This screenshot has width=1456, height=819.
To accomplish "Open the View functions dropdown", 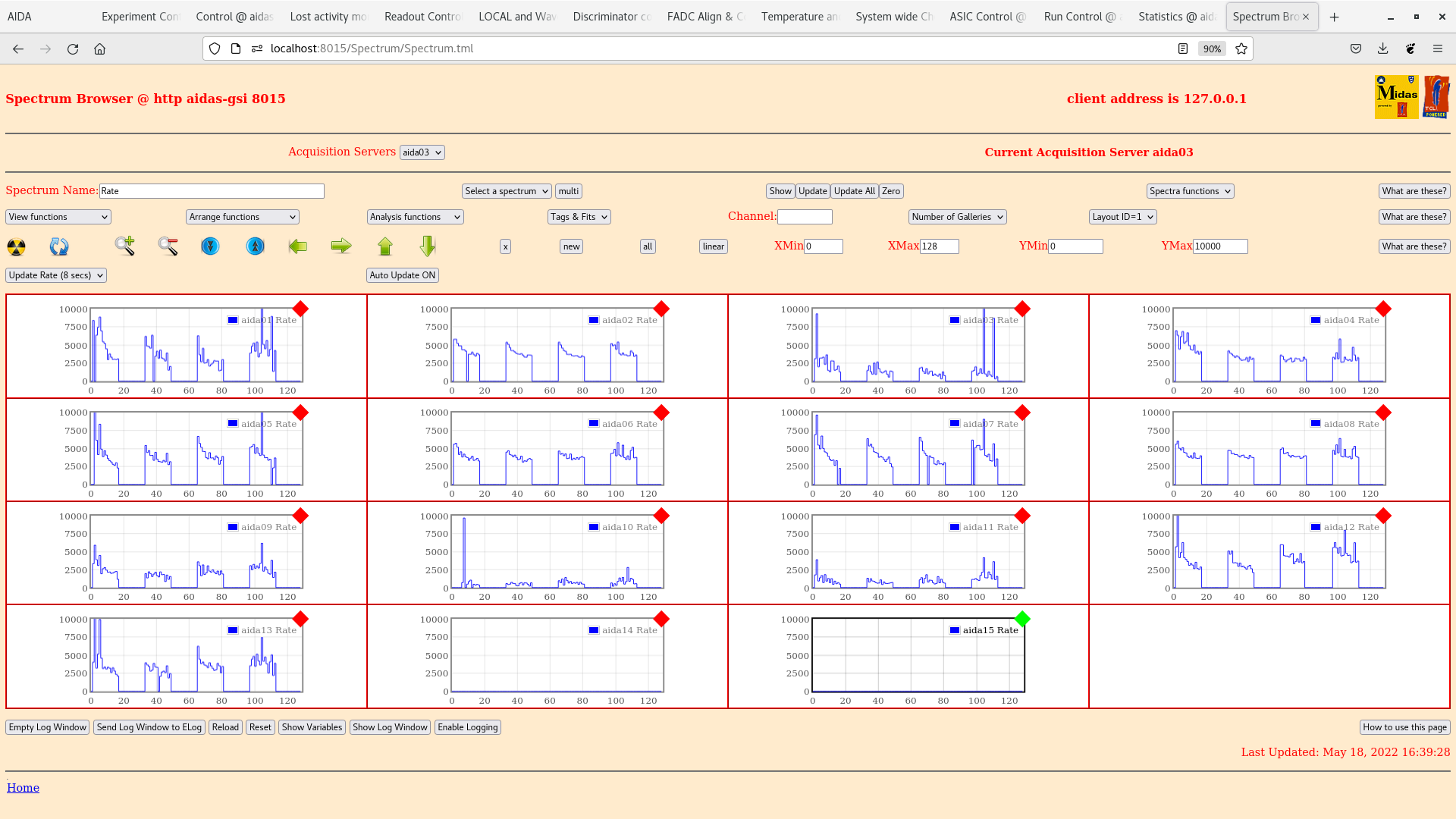I will click(58, 217).
